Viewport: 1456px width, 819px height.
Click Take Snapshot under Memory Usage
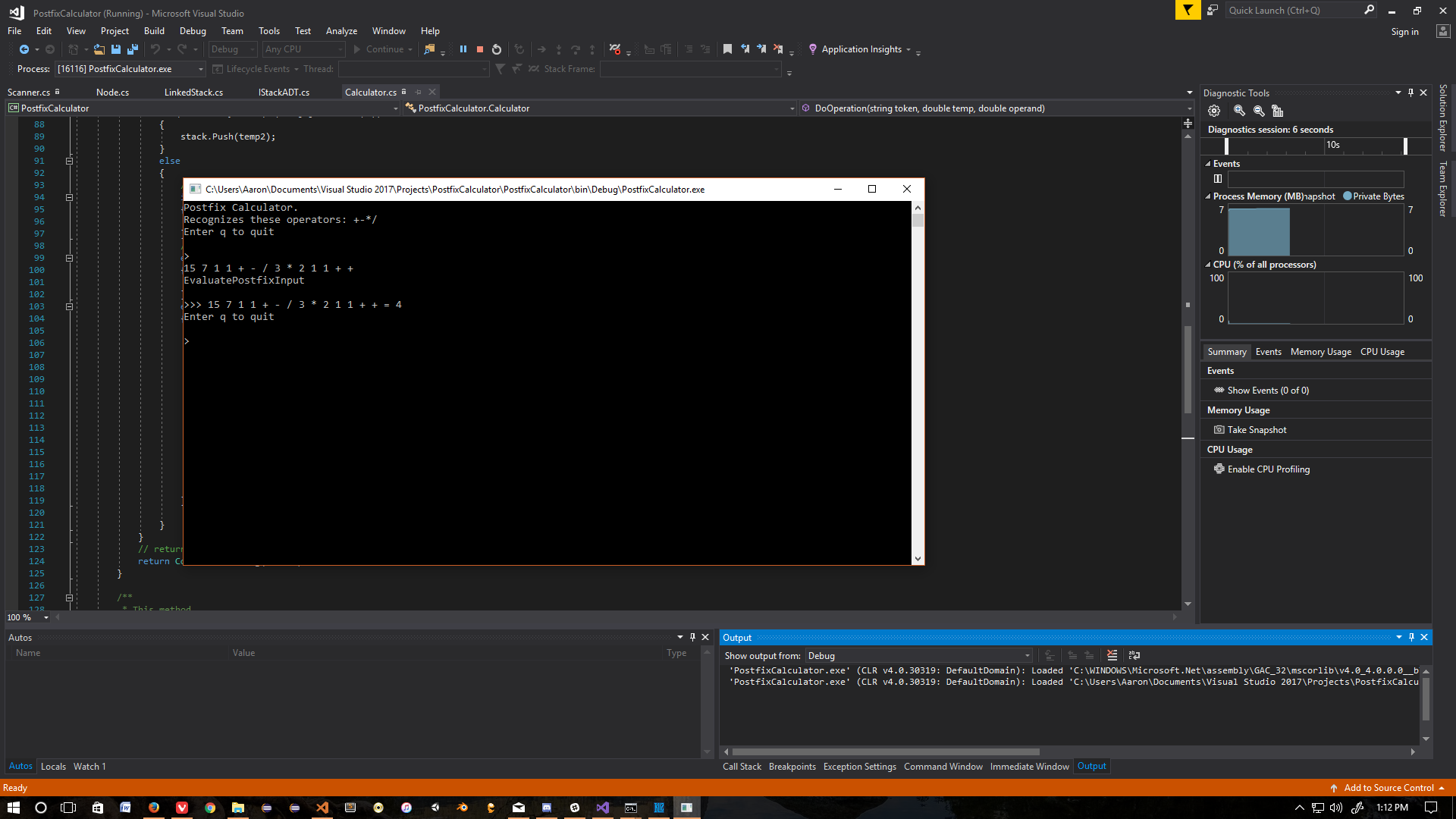pos(1257,430)
